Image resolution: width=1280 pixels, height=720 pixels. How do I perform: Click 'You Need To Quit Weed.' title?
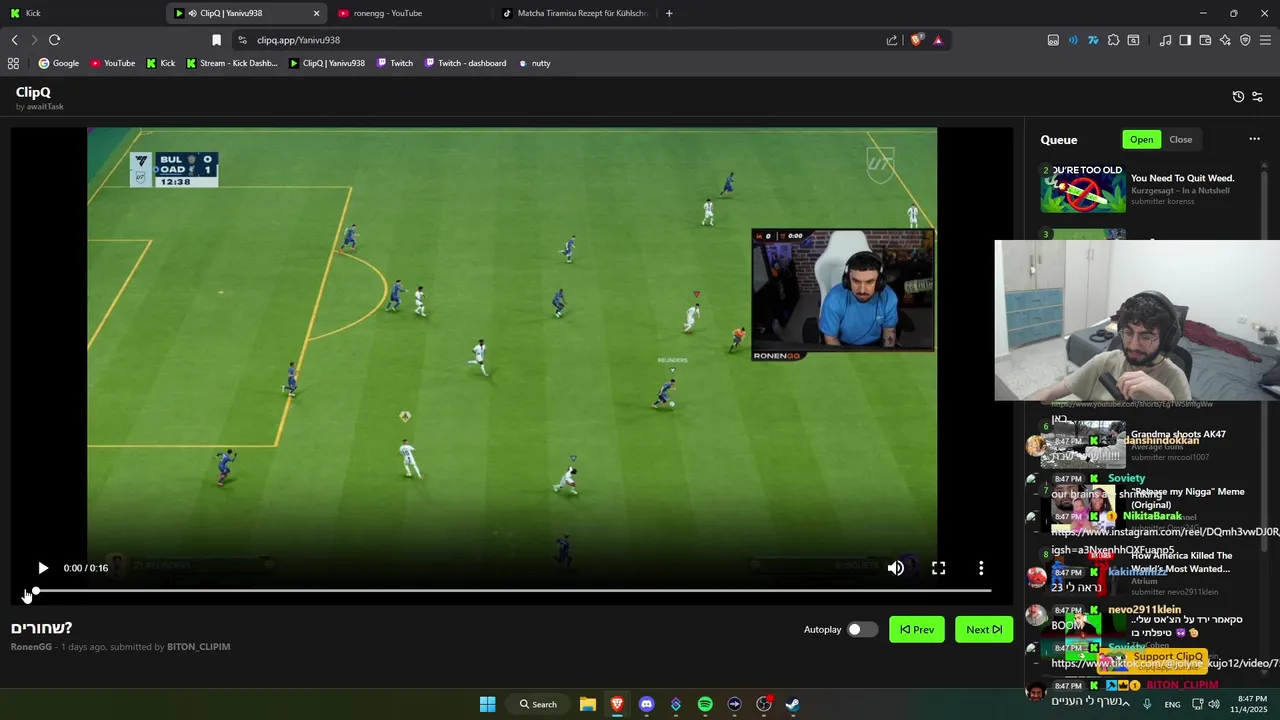coord(1182,178)
